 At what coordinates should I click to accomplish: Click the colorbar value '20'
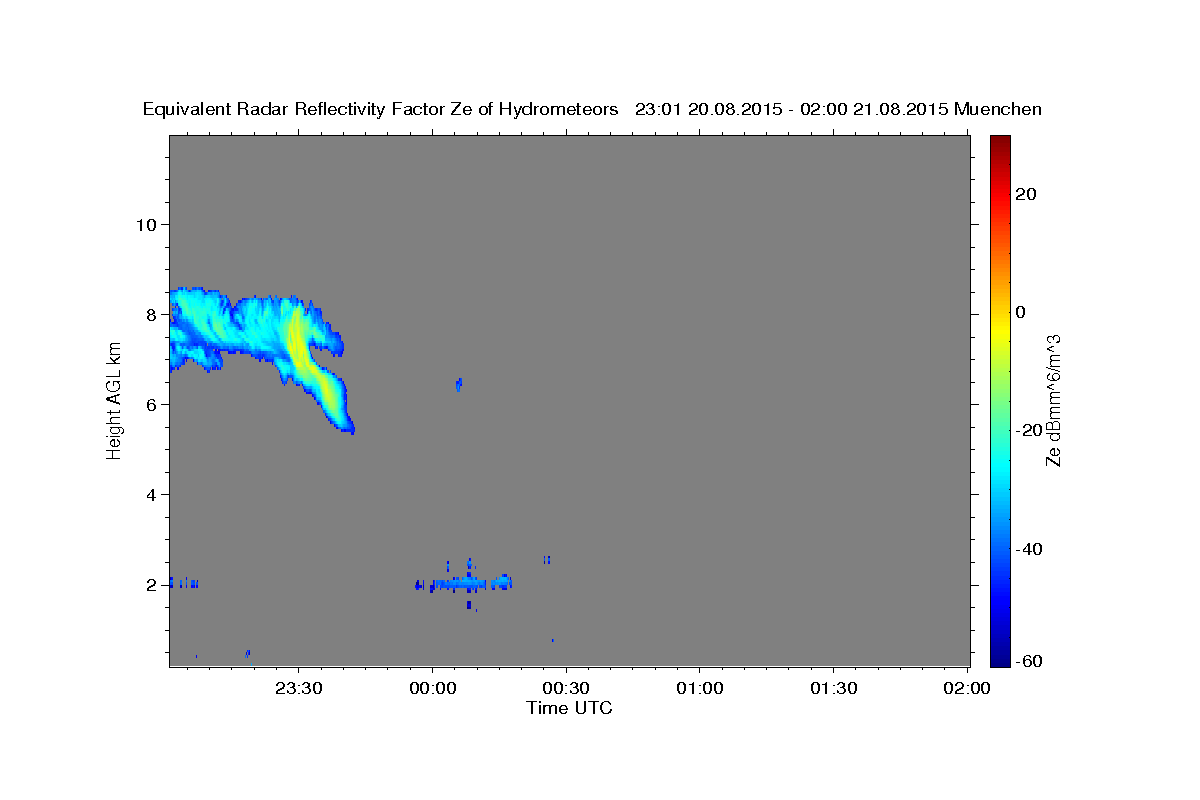(x=1025, y=194)
